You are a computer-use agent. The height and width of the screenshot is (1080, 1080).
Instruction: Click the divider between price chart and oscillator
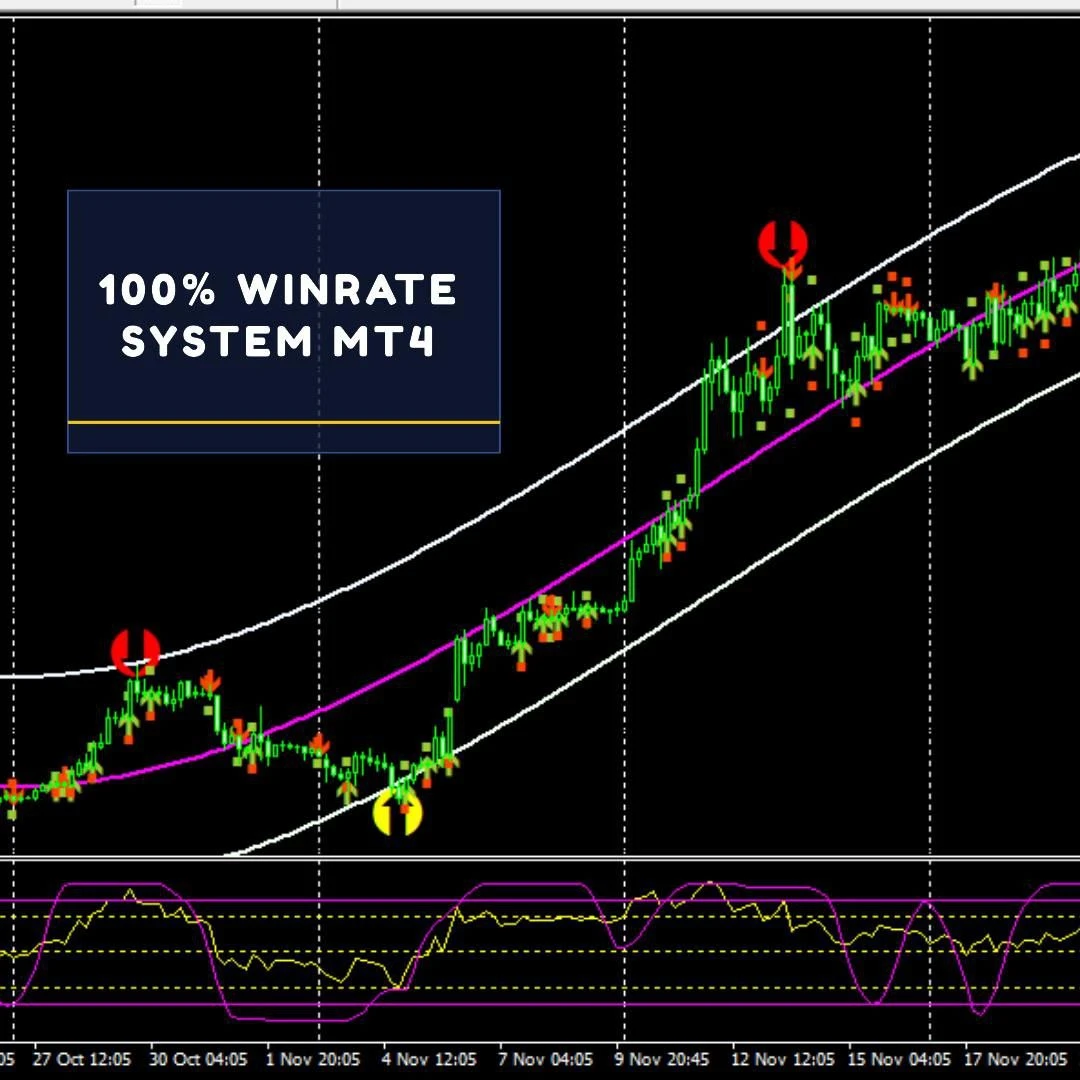coord(540,858)
